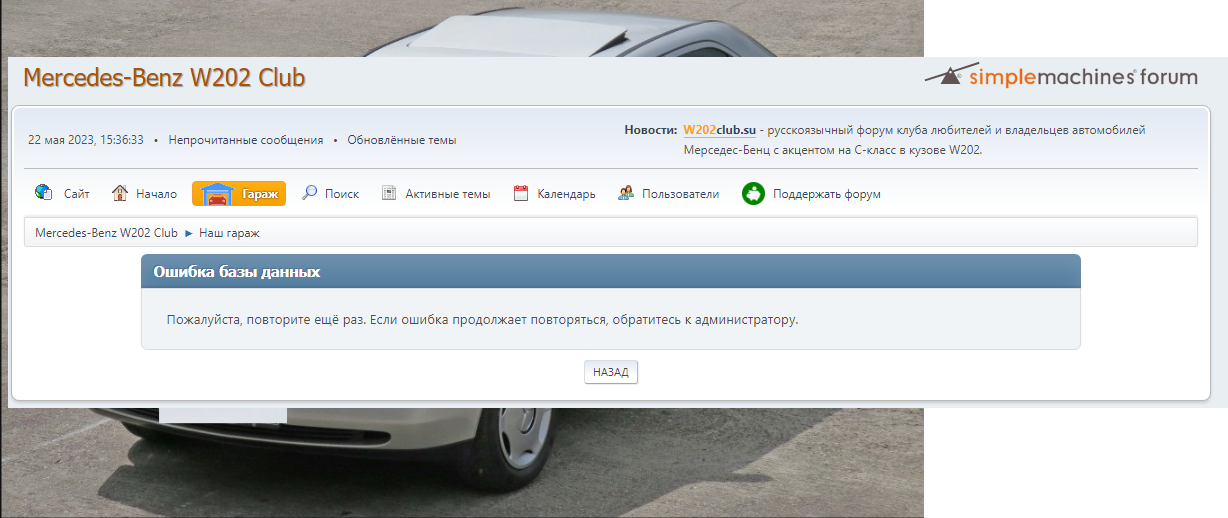Click the house icon next to Начало
The image size is (1228, 518).
click(120, 193)
